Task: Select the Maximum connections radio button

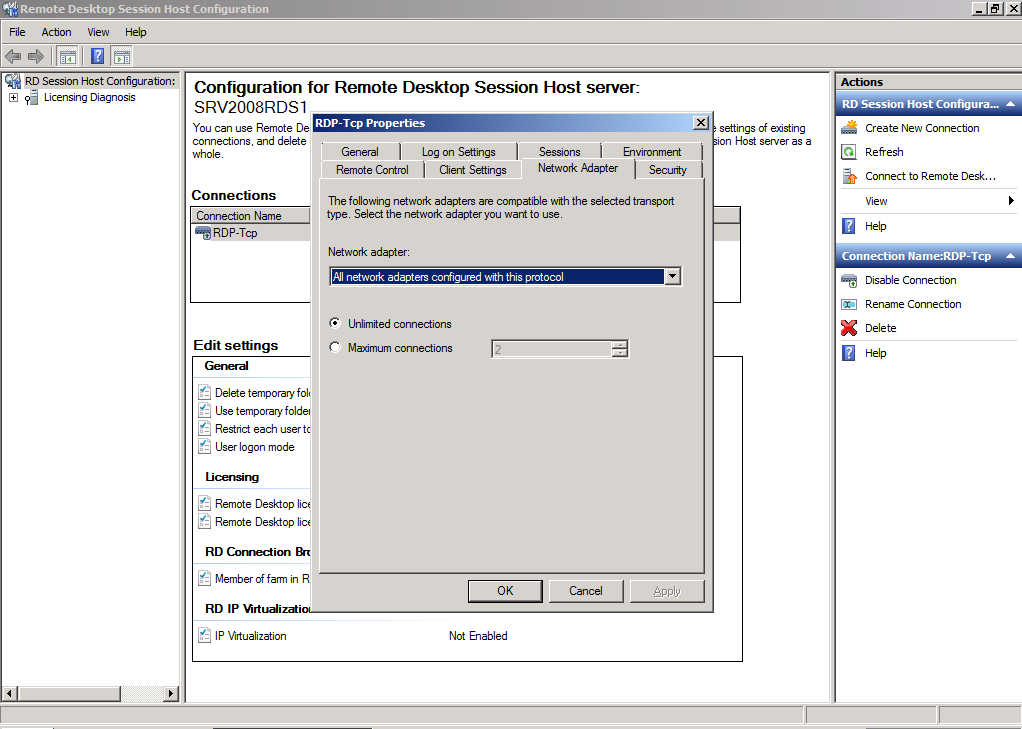Action: (335, 348)
